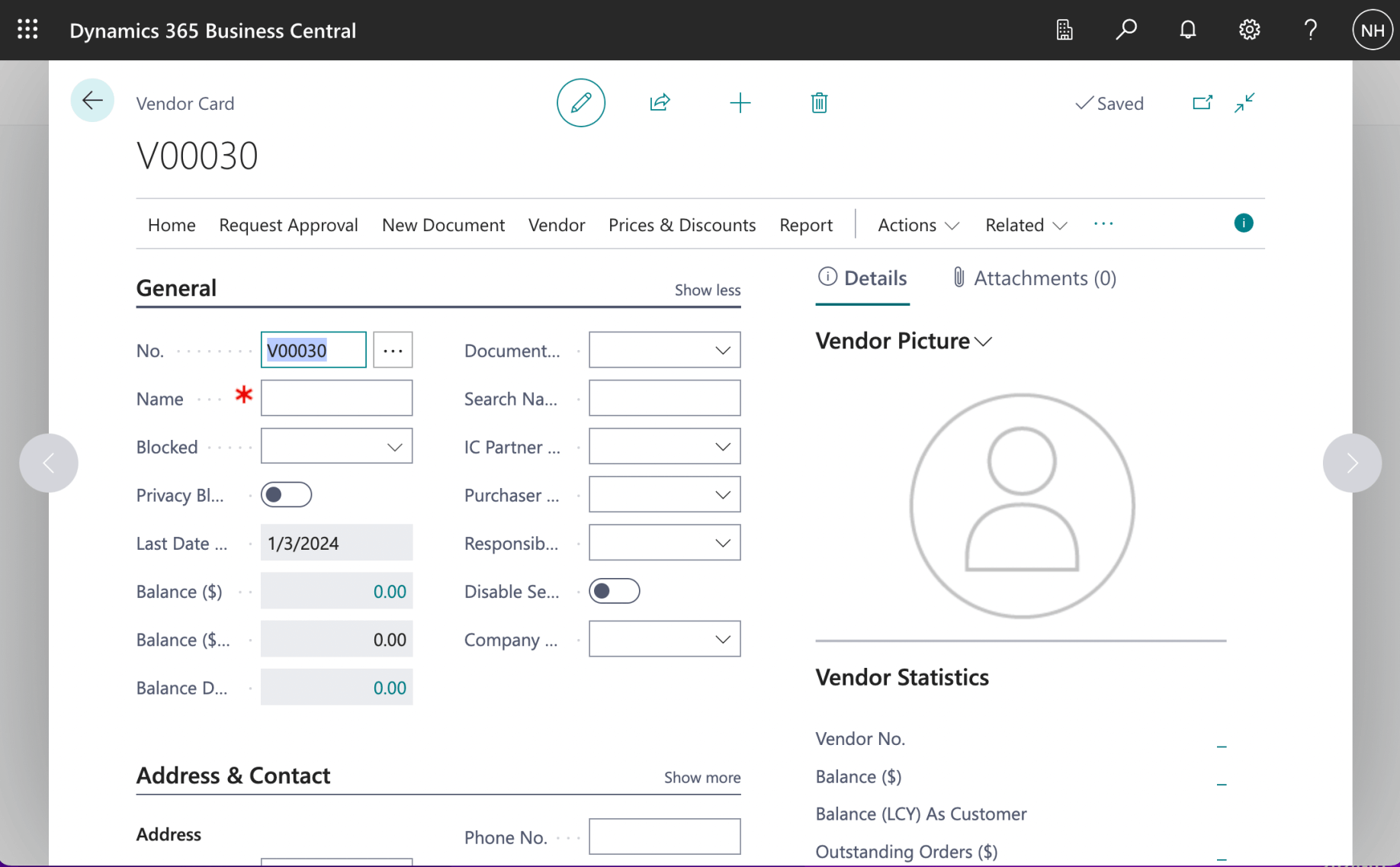The height and width of the screenshot is (867, 1400).
Task: Open the Blocked dropdown
Action: pyautogui.click(x=393, y=447)
